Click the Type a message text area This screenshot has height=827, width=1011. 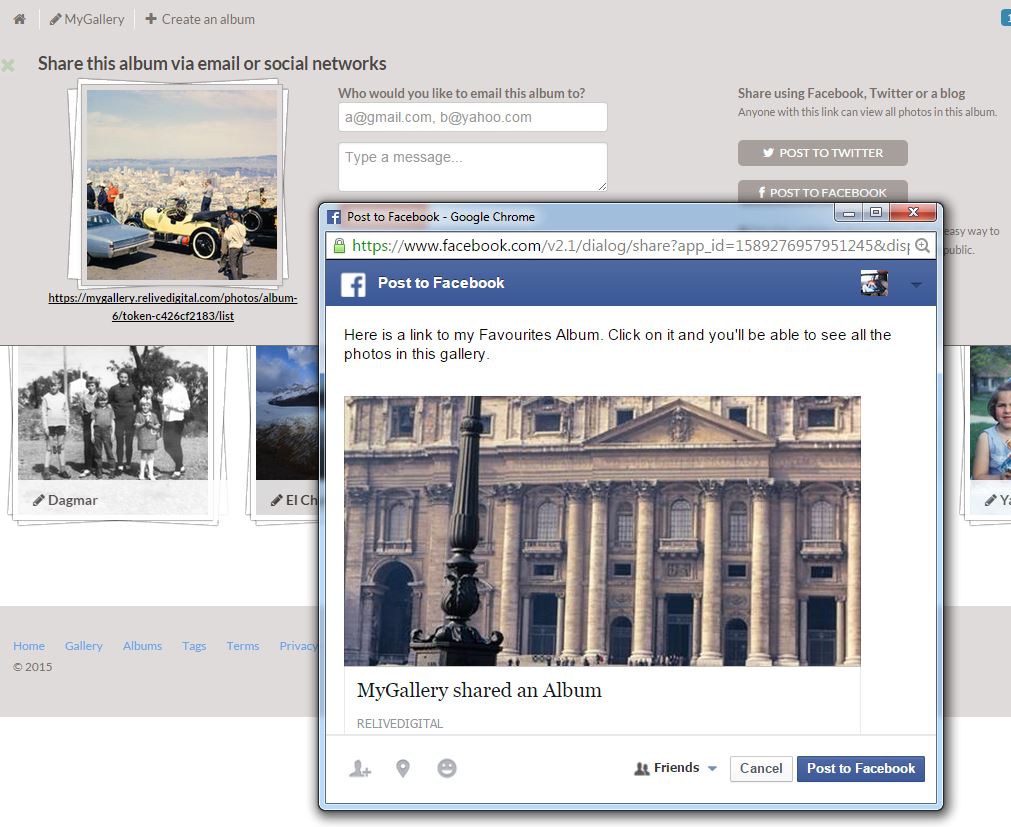coord(472,166)
